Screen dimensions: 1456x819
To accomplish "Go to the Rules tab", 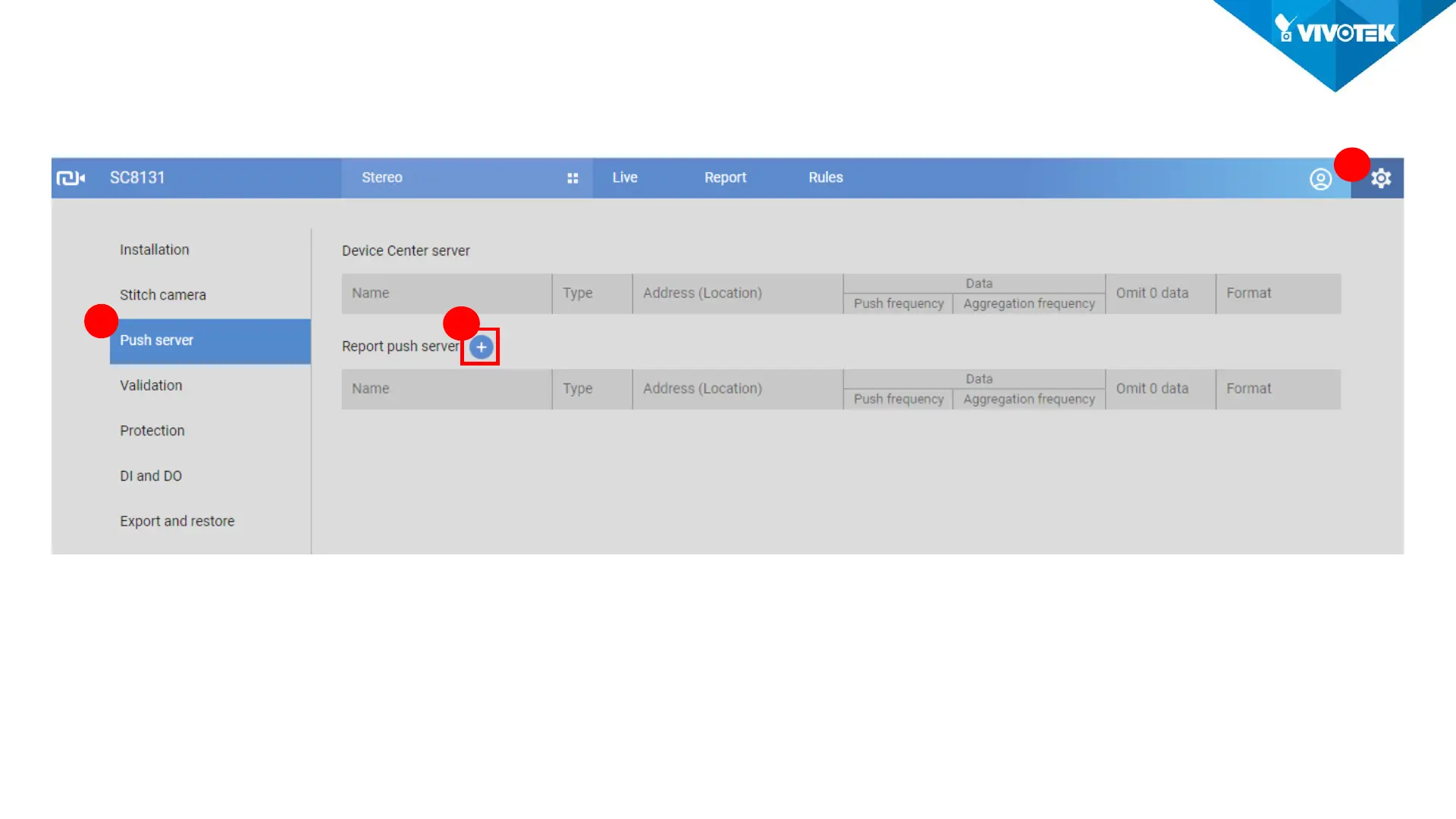I will (x=825, y=177).
